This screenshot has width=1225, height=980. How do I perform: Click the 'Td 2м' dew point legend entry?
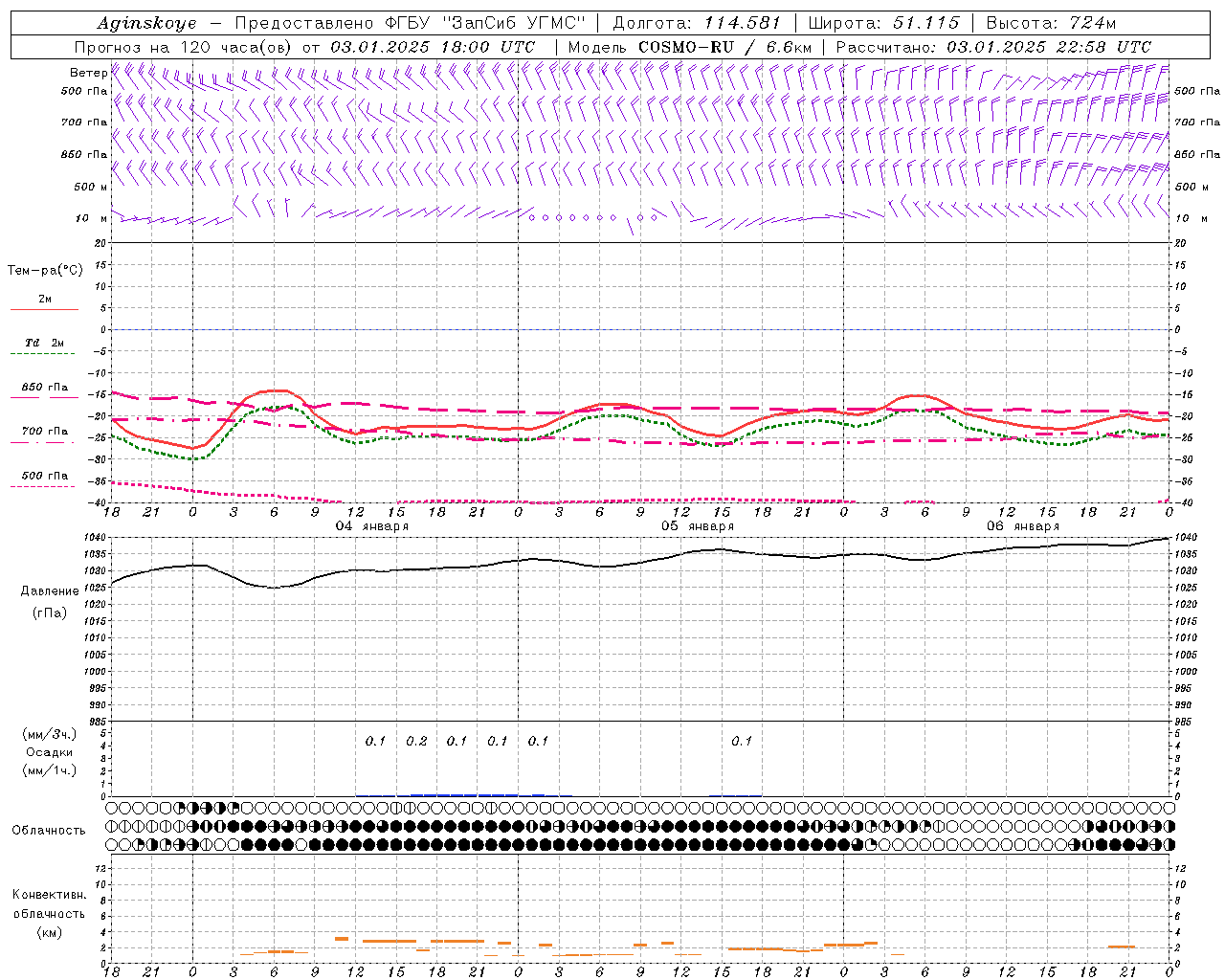pyautogui.click(x=44, y=343)
